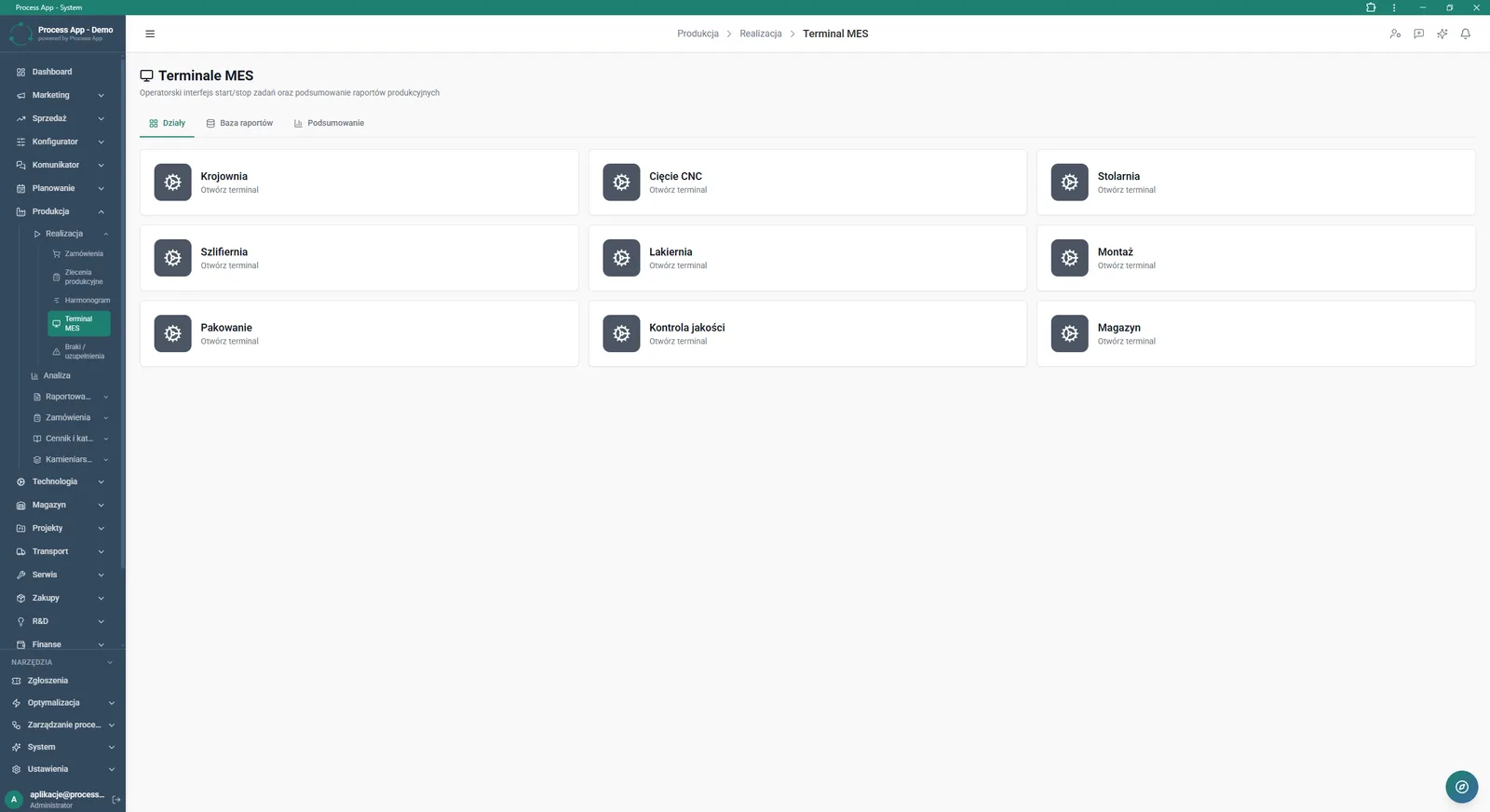Open the chat feedback icon in header

coord(1418,34)
